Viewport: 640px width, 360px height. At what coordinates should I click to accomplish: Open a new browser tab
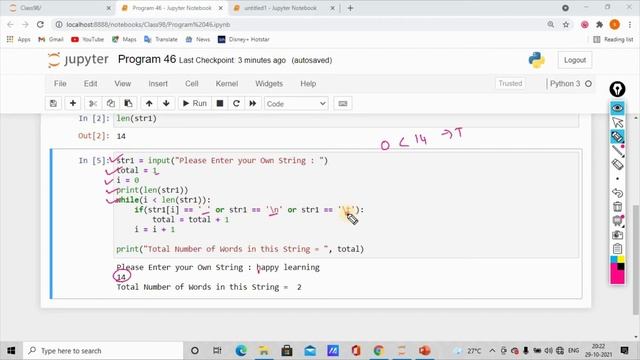click(350, 8)
